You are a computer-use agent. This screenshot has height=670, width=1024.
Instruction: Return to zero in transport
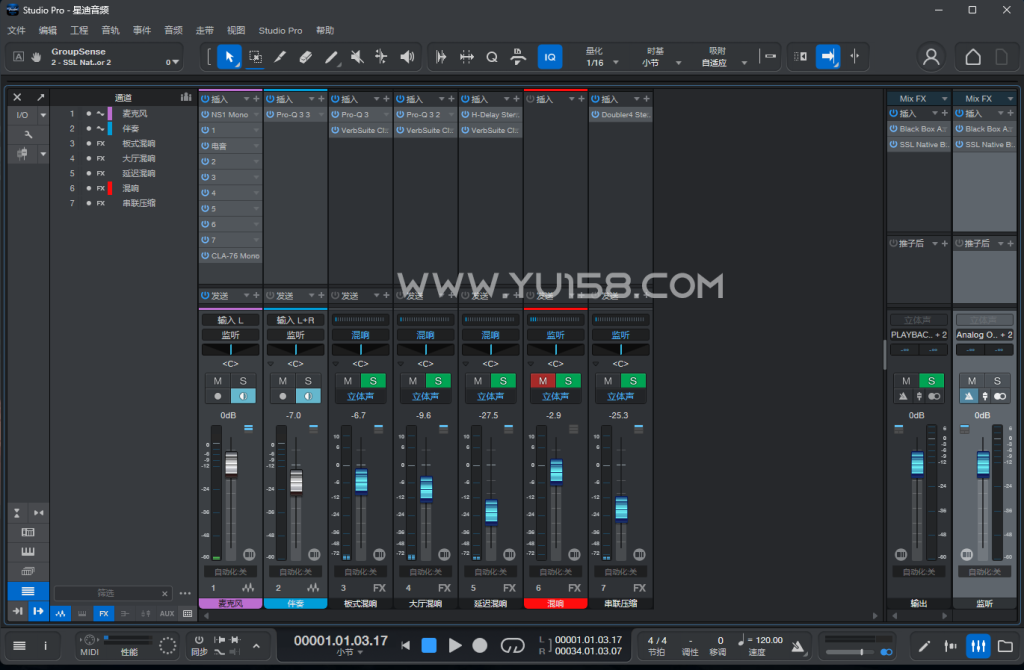coord(406,645)
